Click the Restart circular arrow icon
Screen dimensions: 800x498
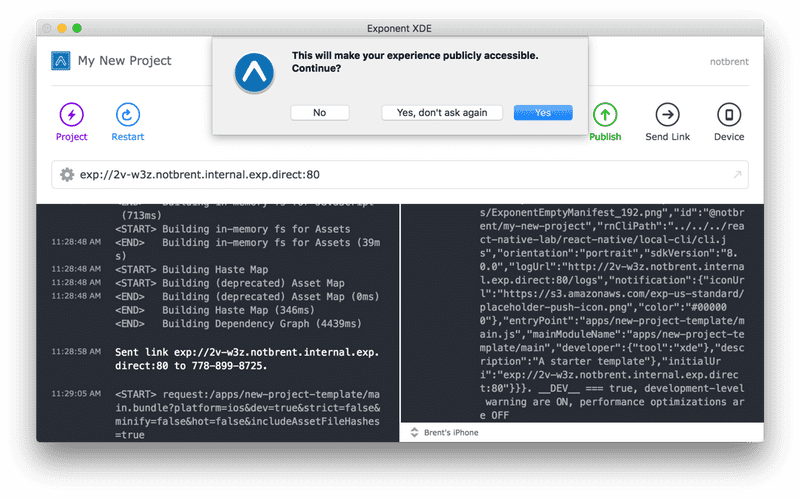point(128,114)
